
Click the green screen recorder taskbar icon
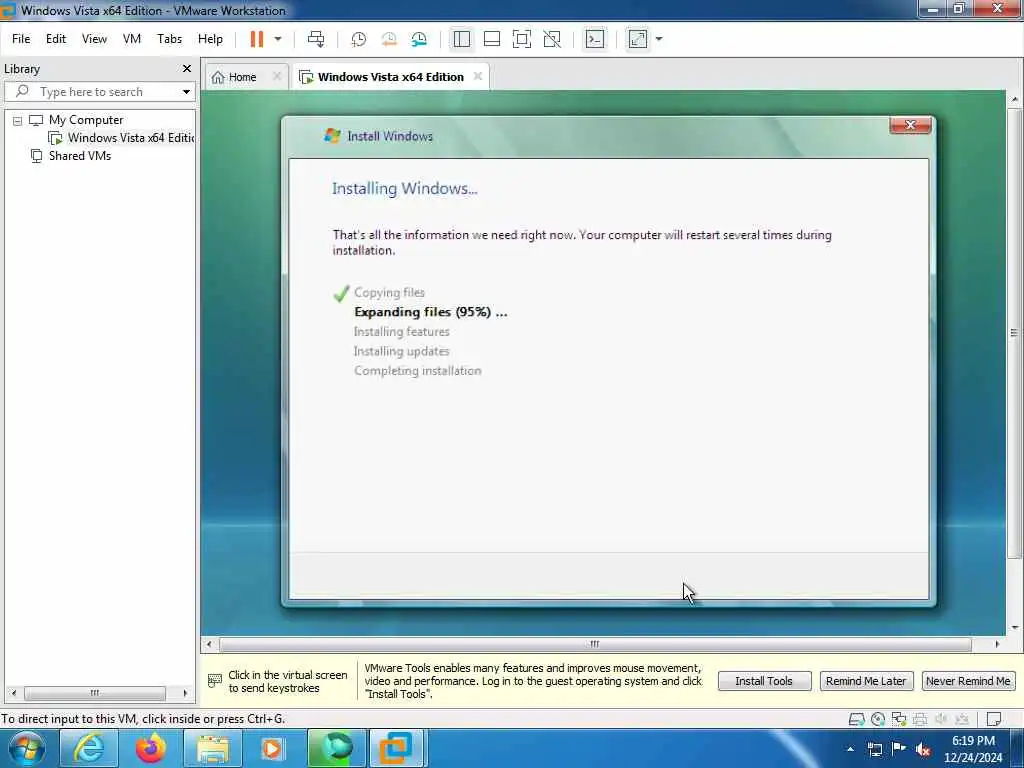[x=336, y=748]
